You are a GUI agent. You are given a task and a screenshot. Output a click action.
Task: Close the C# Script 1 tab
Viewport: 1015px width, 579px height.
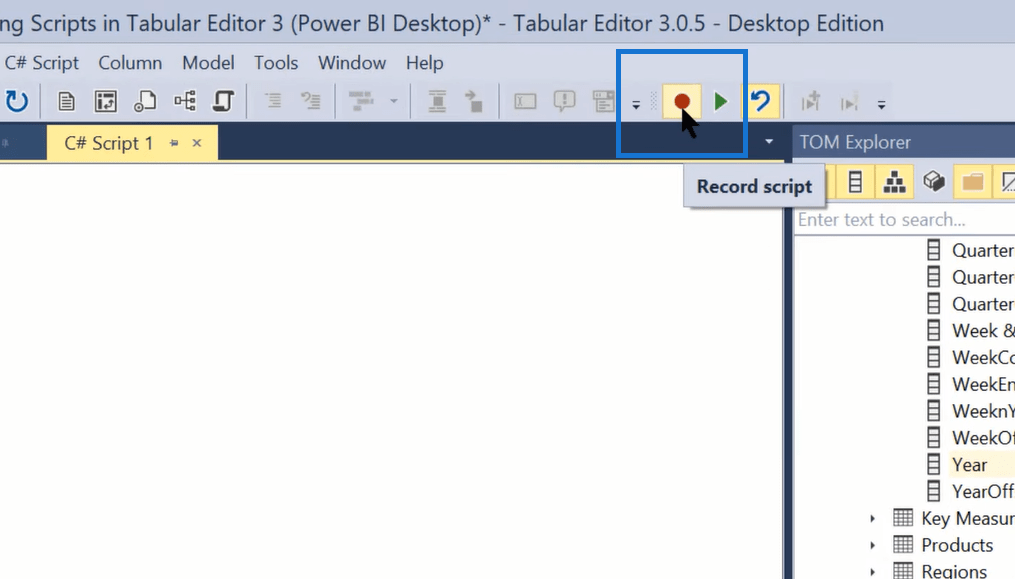[197, 143]
